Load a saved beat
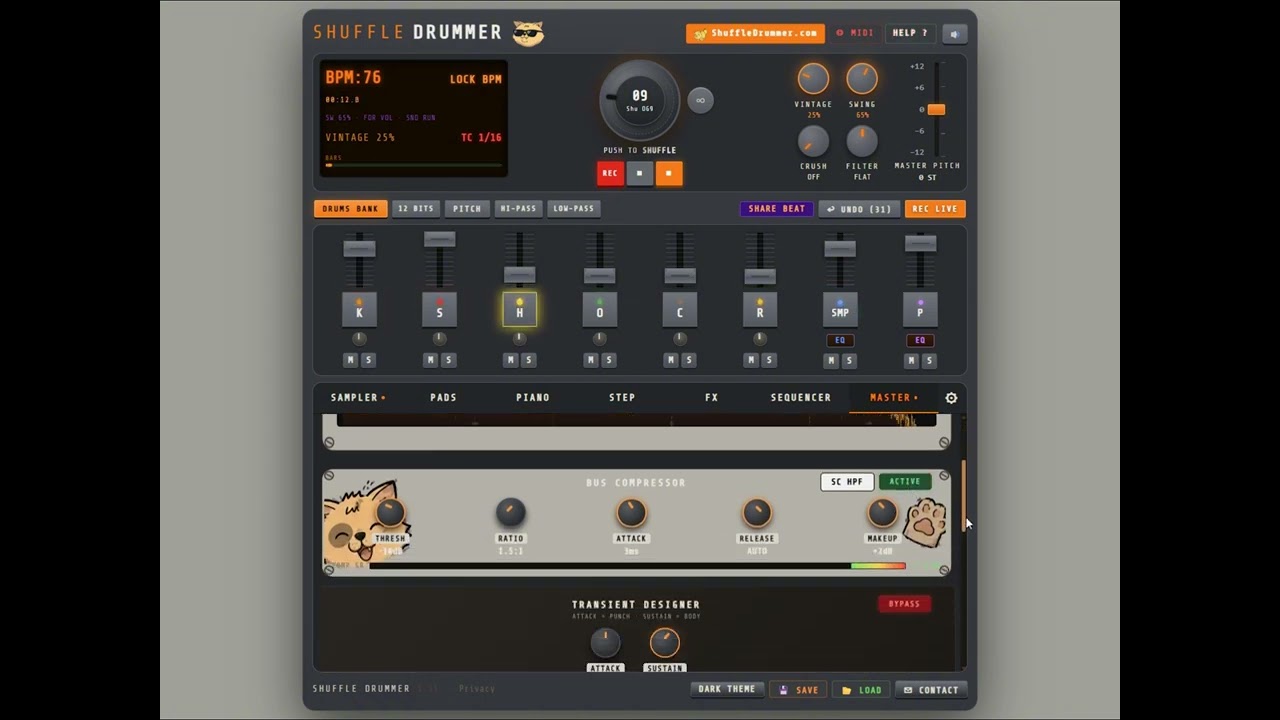1280x720 pixels. tap(861, 690)
